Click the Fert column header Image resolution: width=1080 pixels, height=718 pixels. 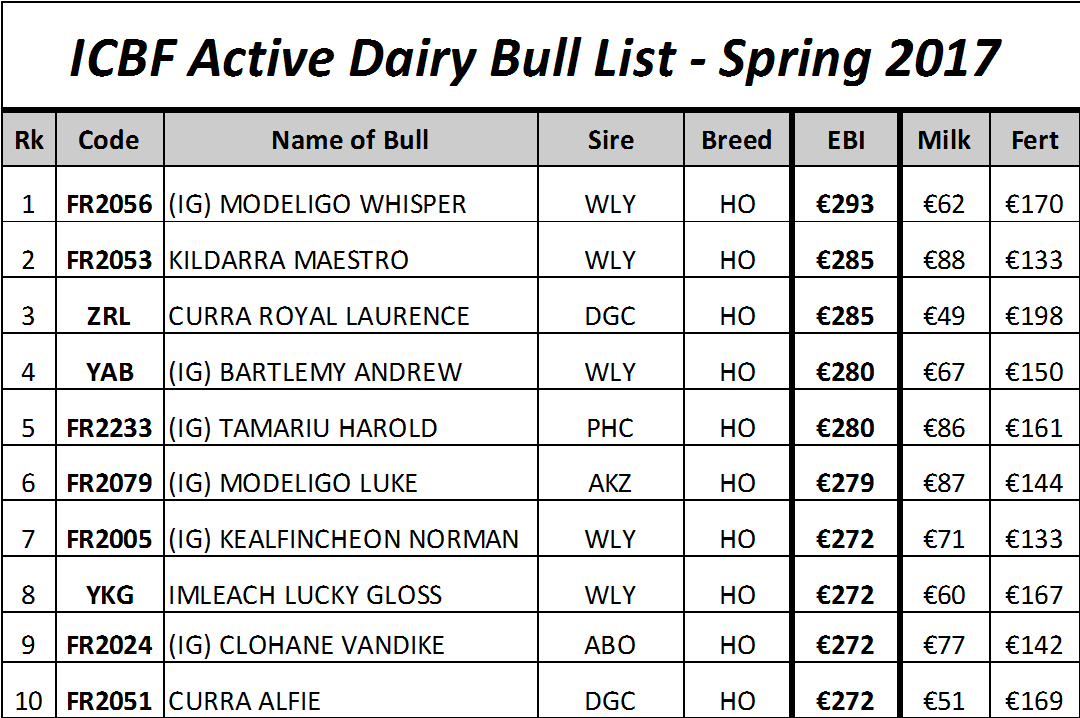point(1035,140)
